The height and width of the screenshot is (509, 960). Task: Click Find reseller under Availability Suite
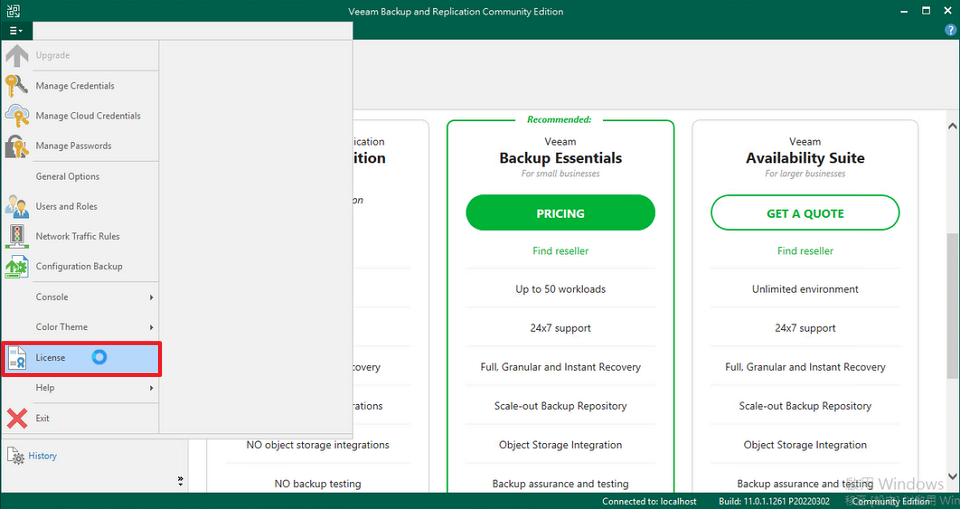(805, 251)
